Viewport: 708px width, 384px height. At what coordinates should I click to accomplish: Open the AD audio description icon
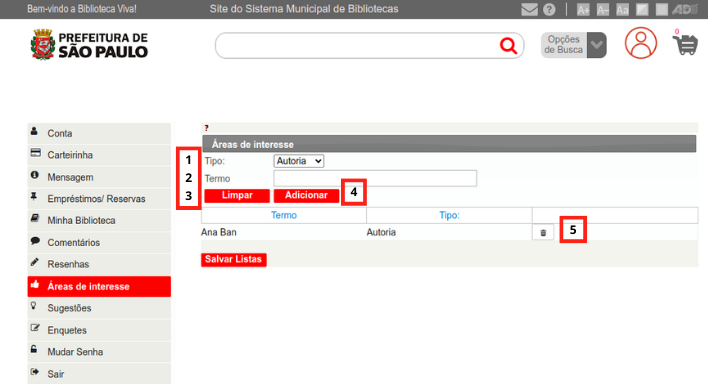coord(685,9)
